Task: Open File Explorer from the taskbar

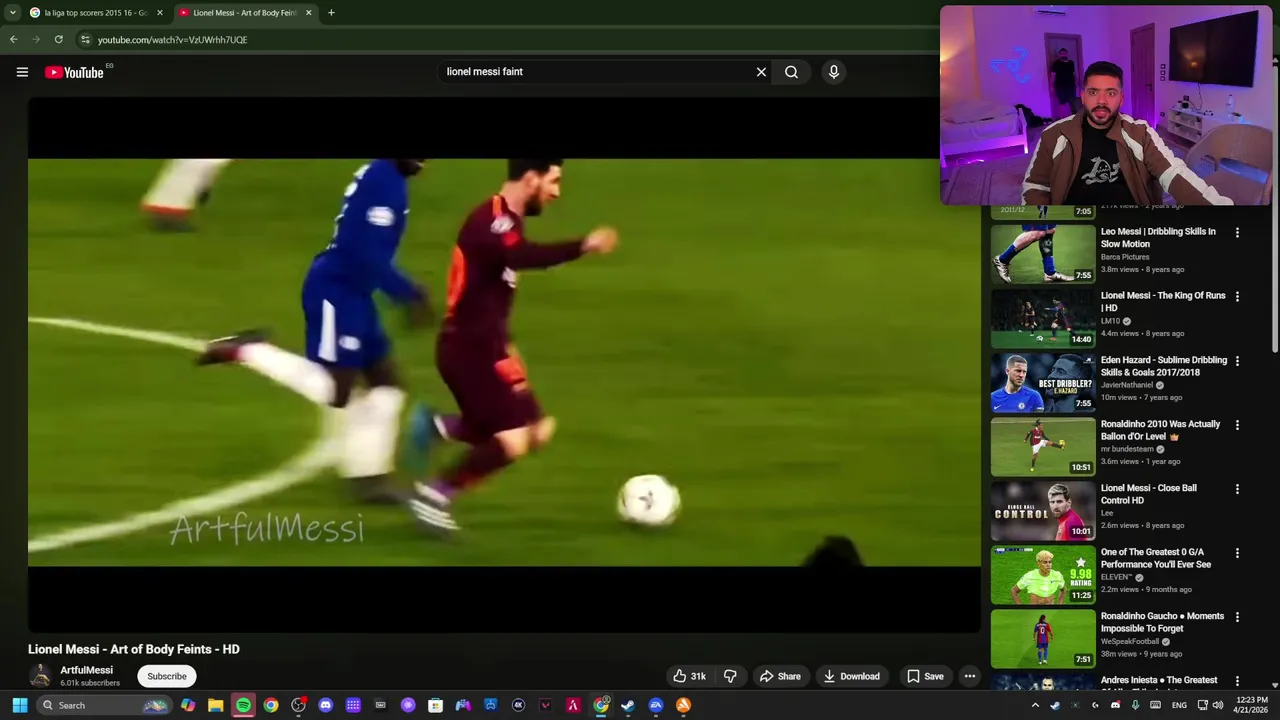Action: point(215,705)
